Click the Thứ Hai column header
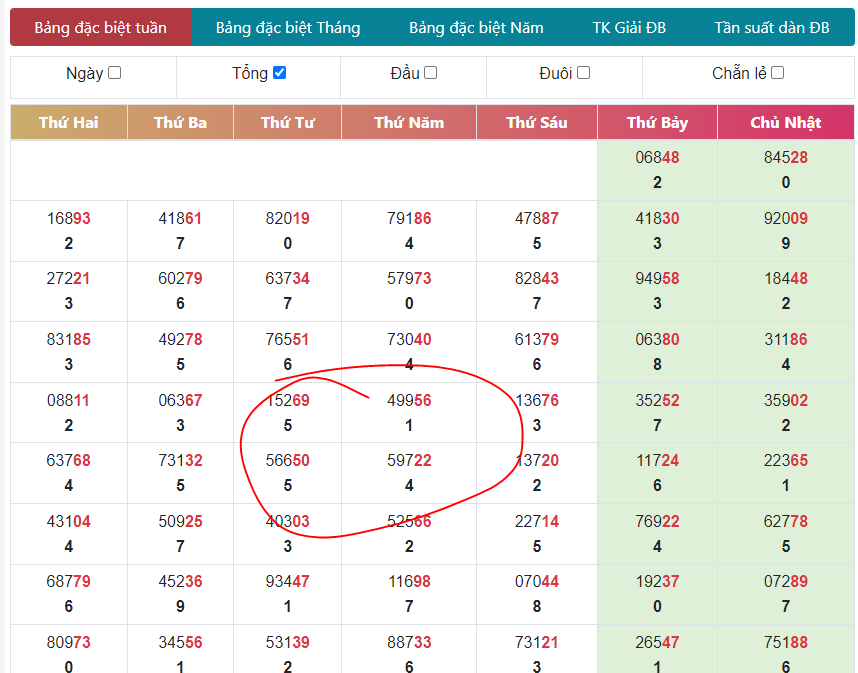Screen dimensions: 858x673 click(69, 123)
